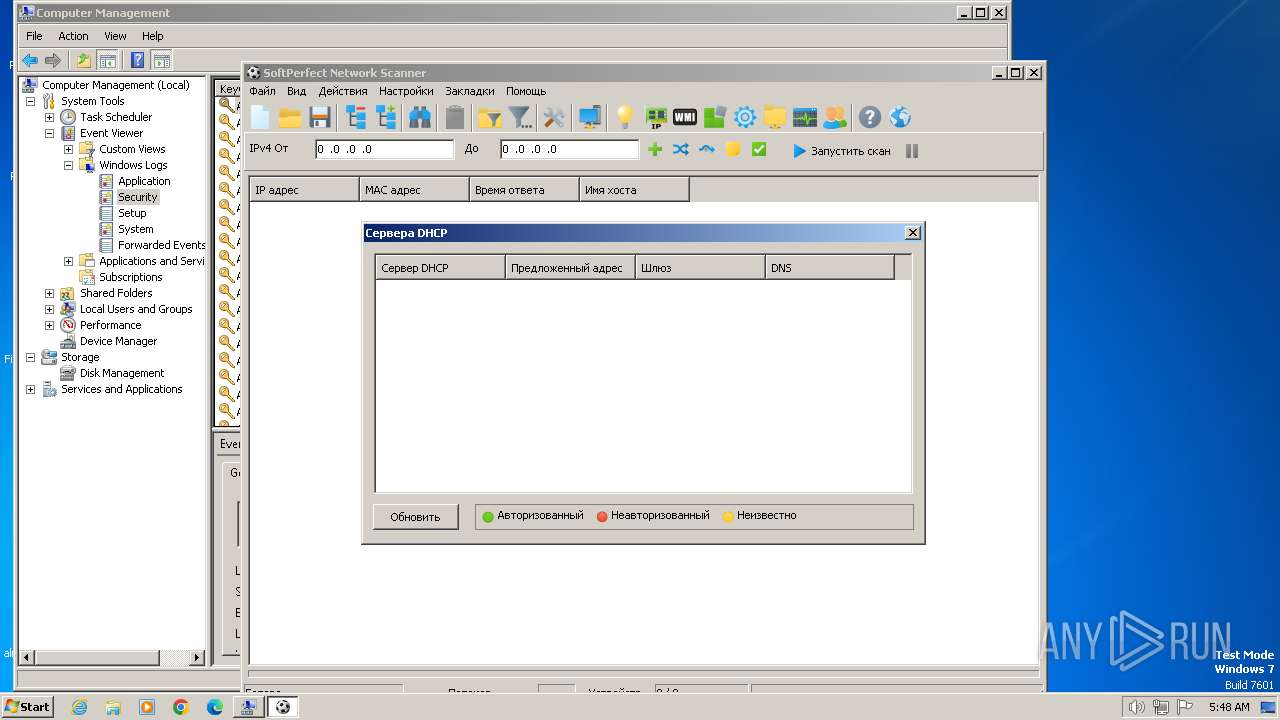
Task: Click the New document icon in Network Scanner
Action: 260,117
